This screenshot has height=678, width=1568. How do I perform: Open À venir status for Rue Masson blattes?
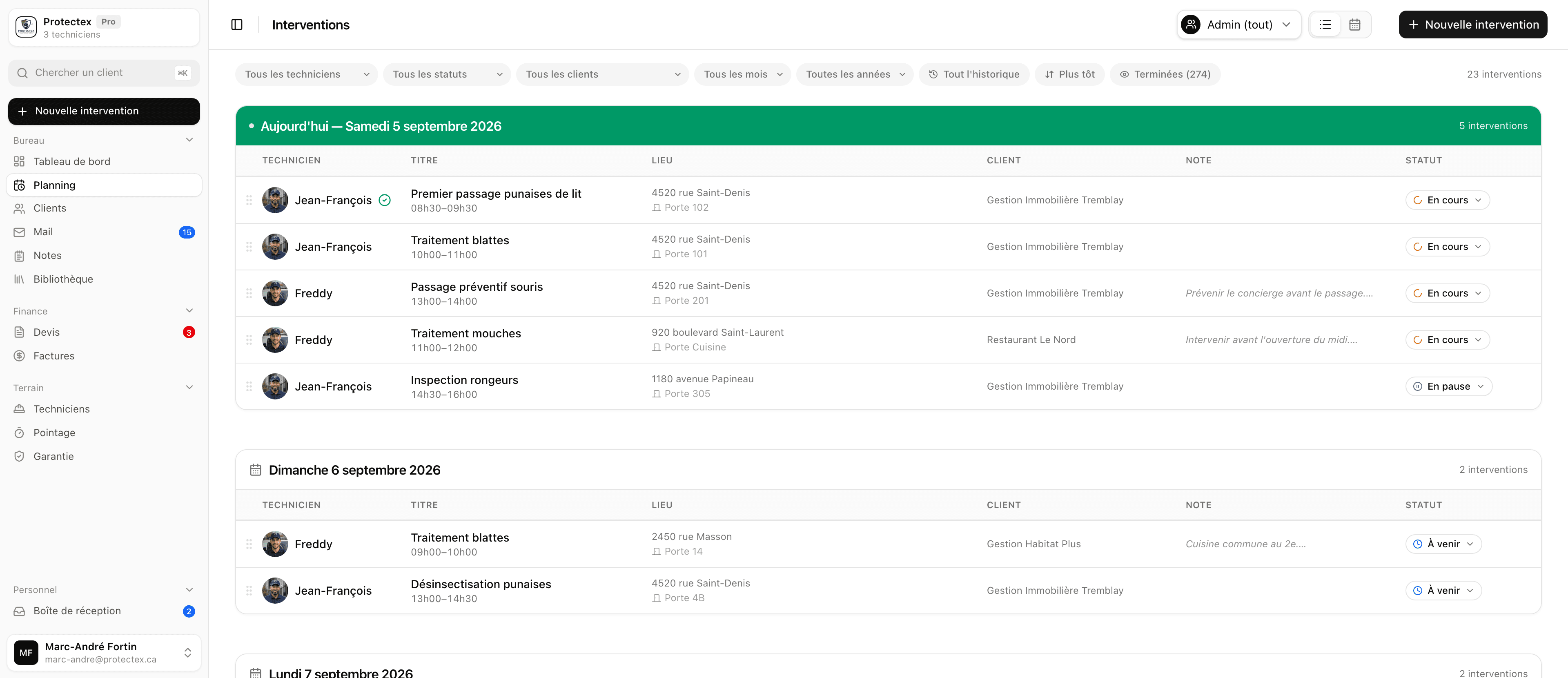[1443, 544]
